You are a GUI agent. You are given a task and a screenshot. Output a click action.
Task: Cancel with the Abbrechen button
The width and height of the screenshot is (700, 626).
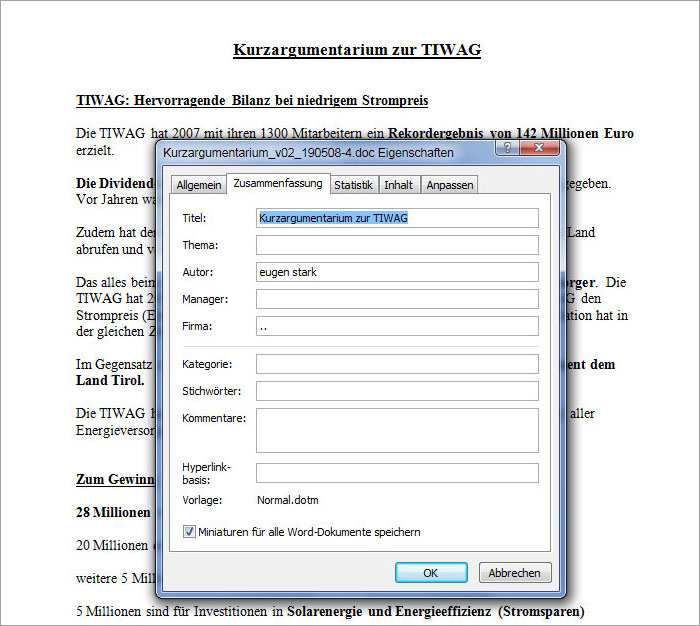(515, 573)
